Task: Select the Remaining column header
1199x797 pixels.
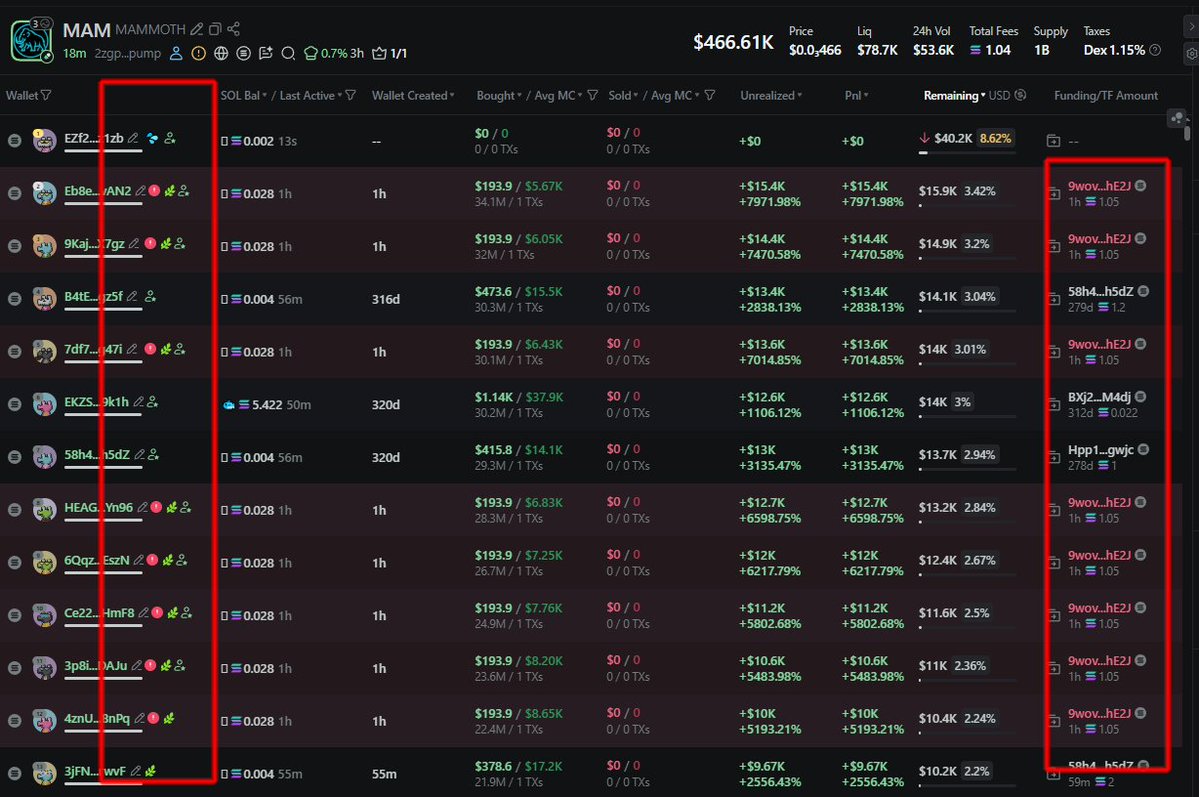Action: (950, 96)
